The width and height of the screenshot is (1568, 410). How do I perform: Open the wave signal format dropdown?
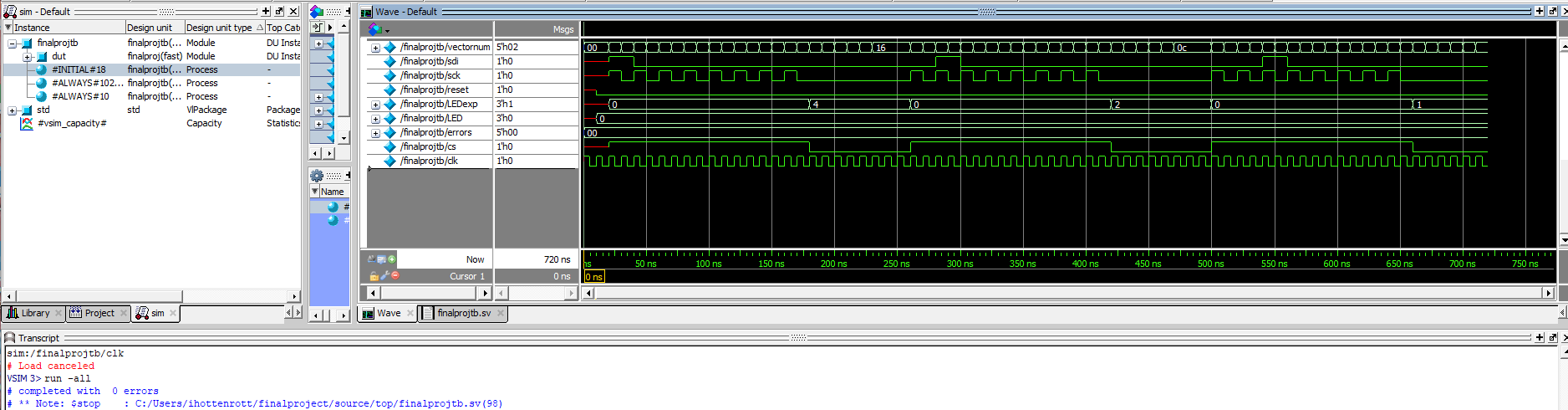pos(378,29)
